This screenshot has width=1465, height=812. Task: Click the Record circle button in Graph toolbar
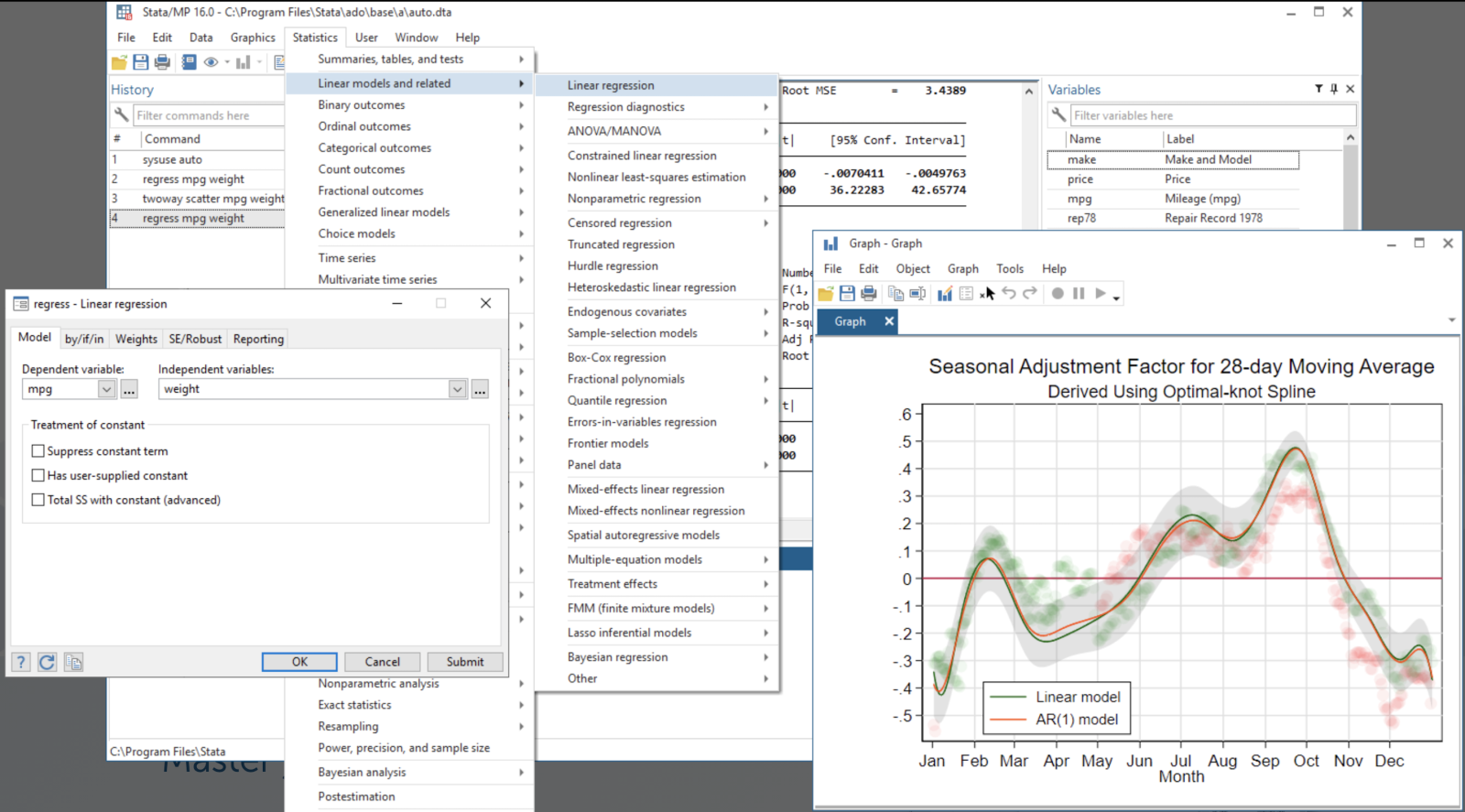[1058, 294]
